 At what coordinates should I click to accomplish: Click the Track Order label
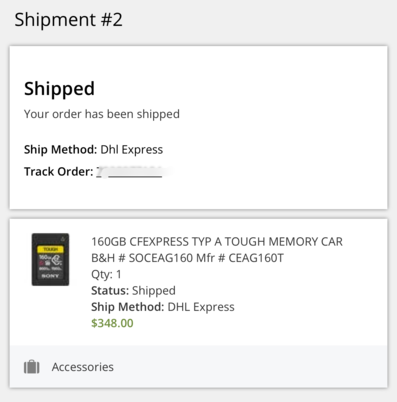(59, 172)
